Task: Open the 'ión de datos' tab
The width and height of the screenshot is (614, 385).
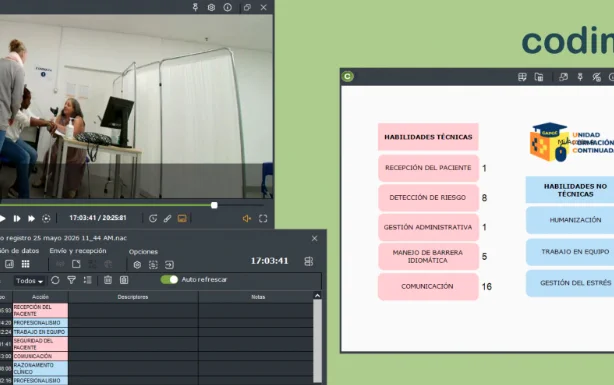Action: [20, 251]
